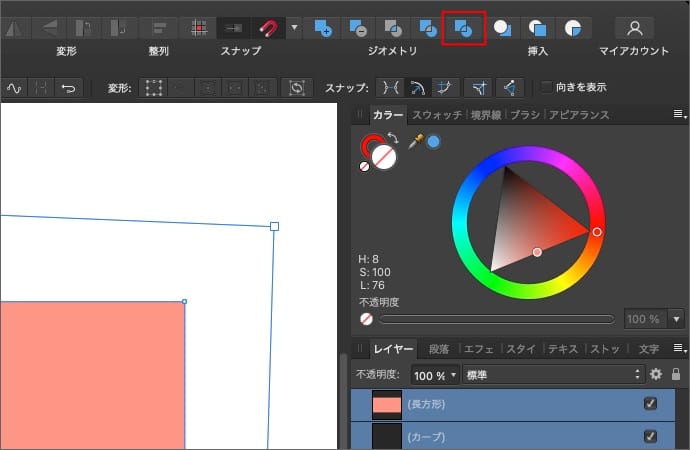This screenshot has height=450, width=690.
Task: Swap stroke and fill colors arrow
Action: 393,139
